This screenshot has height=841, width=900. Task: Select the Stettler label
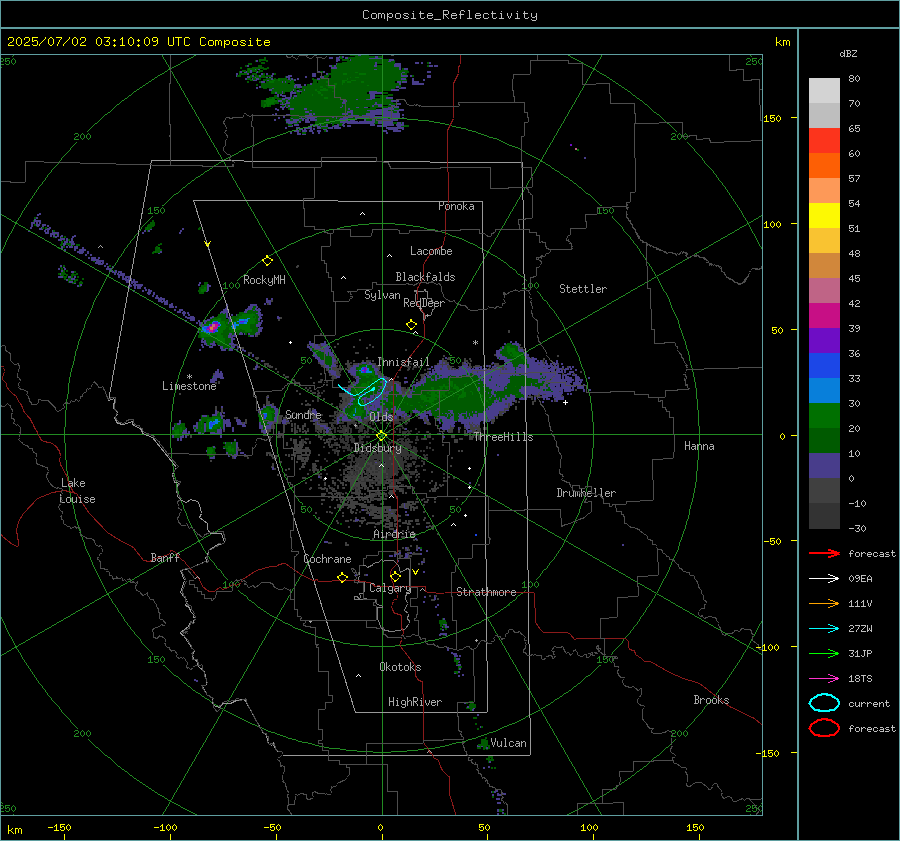coord(583,289)
